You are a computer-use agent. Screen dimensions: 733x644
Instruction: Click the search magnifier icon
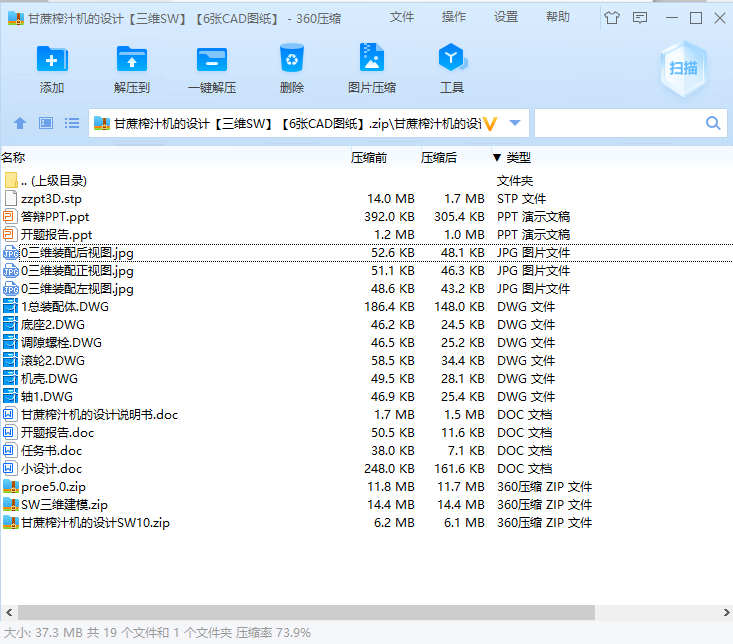pos(712,123)
